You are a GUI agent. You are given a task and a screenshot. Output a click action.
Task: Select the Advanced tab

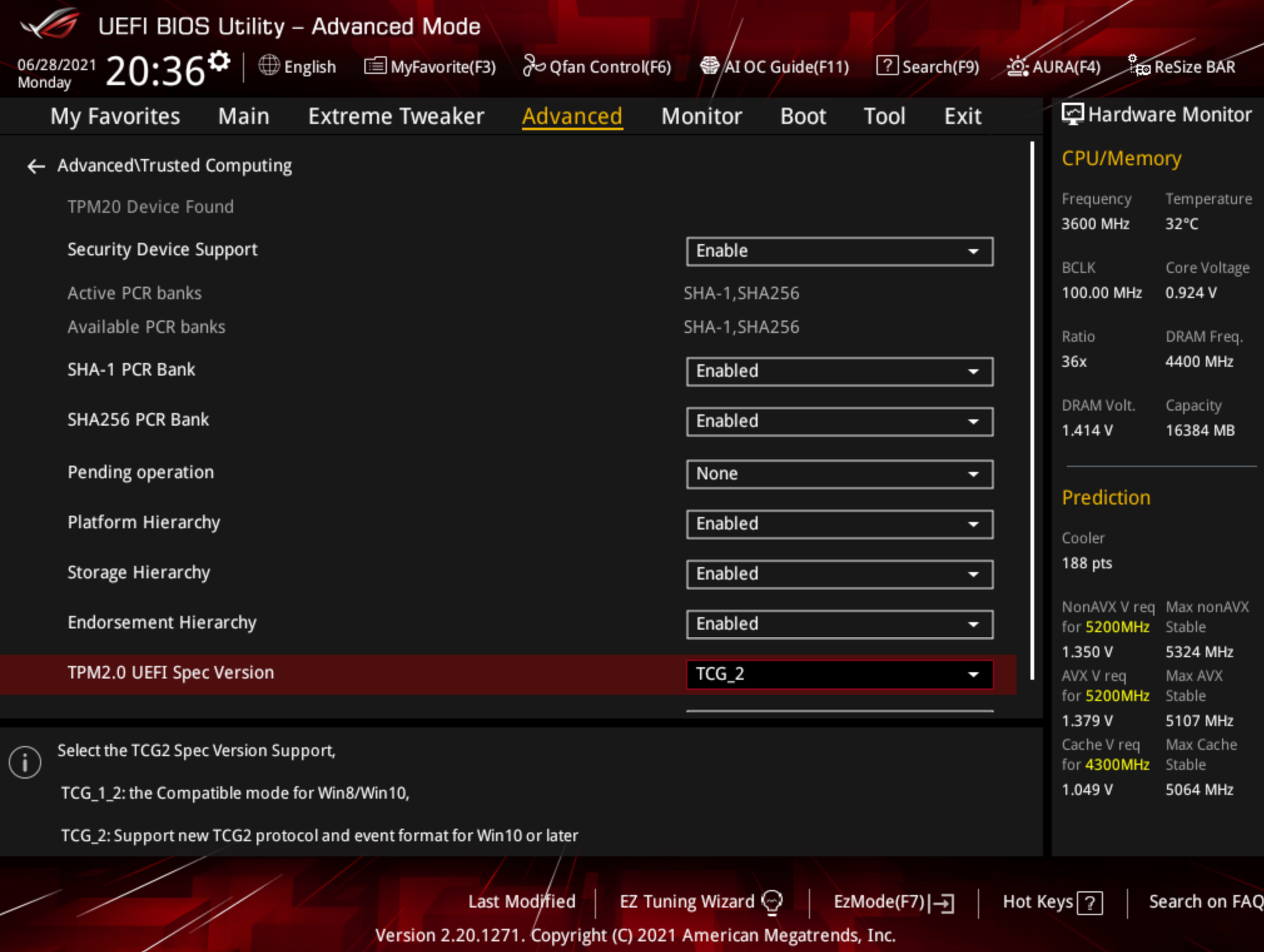click(572, 116)
